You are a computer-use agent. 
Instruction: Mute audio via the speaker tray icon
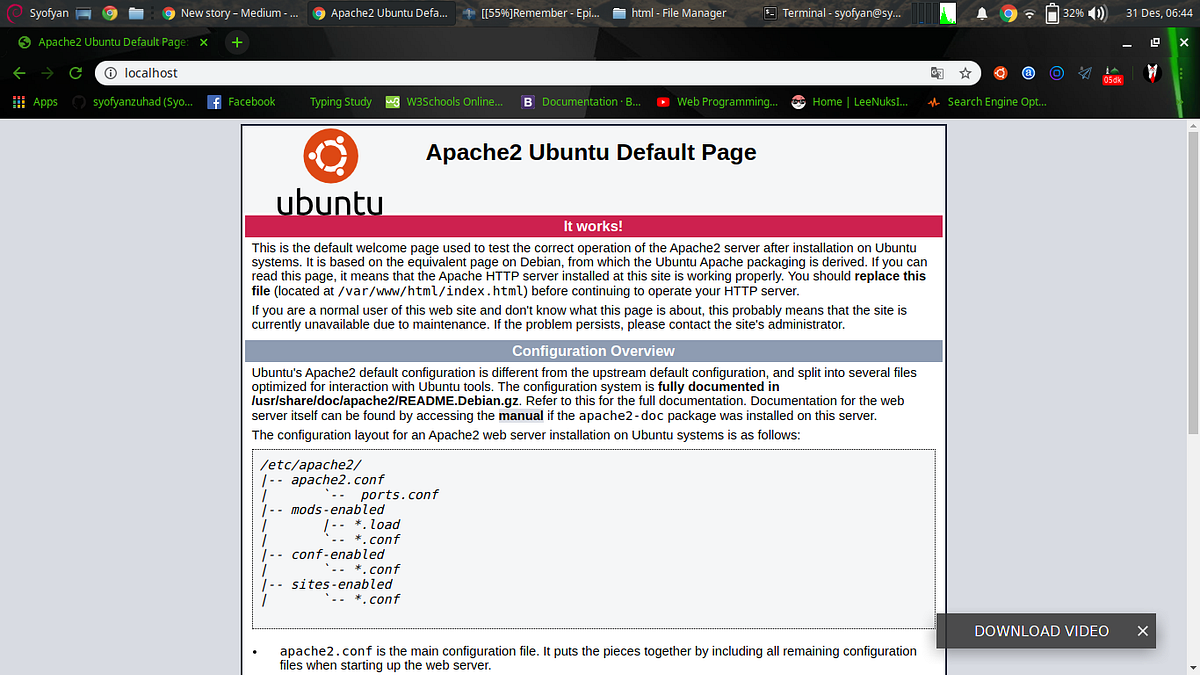[1098, 13]
